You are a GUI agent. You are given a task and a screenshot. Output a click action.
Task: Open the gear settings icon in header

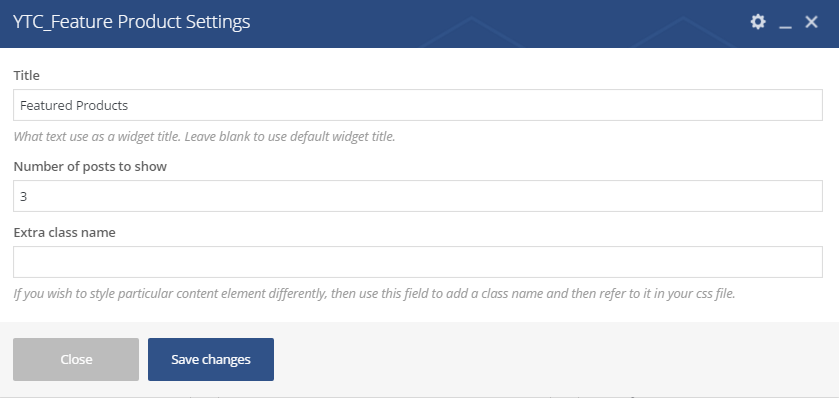click(x=758, y=22)
